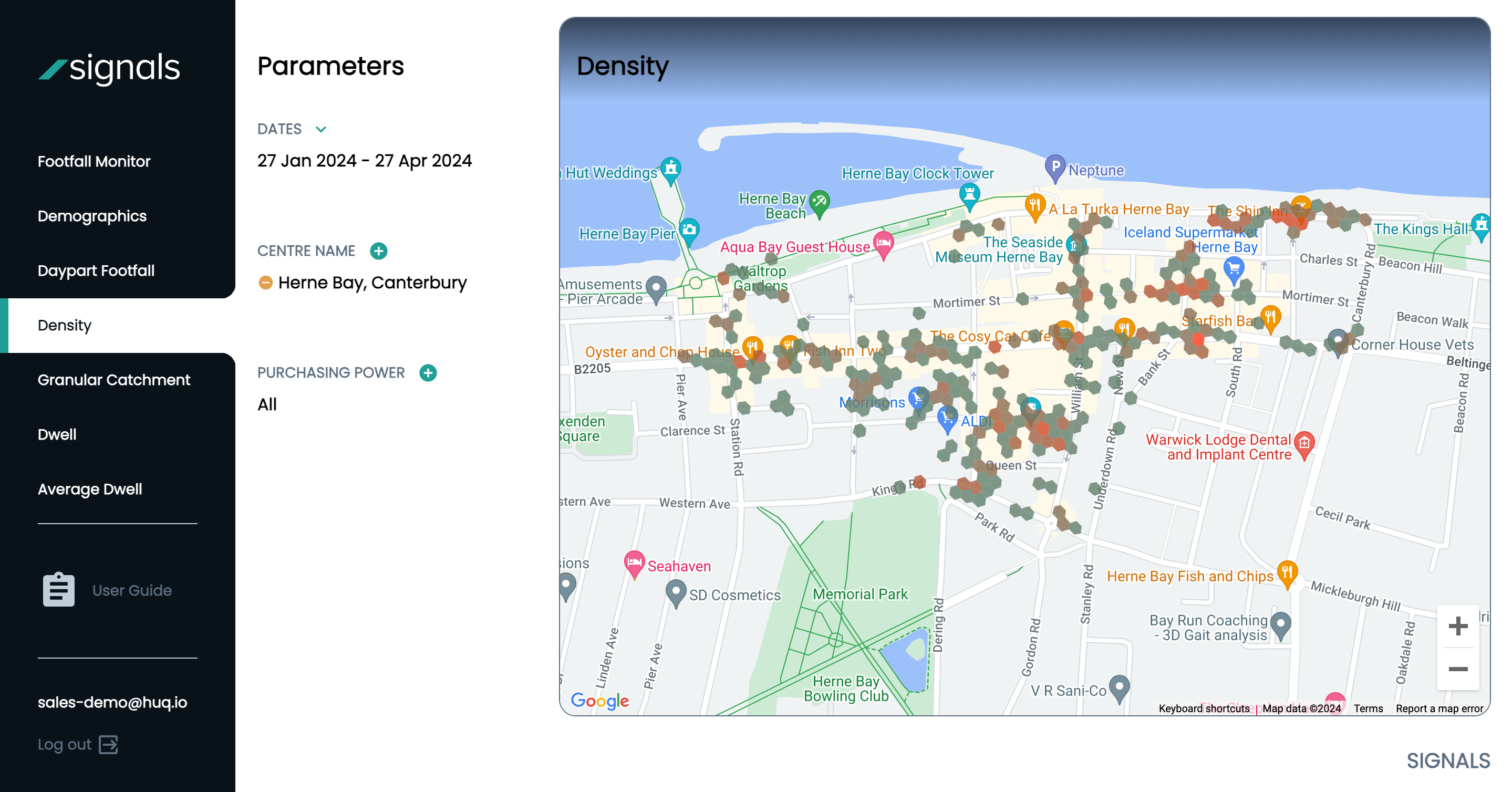Click the Waltrop Gardens label
The width and height of the screenshot is (1512, 792).
pyautogui.click(x=761, y=279)
